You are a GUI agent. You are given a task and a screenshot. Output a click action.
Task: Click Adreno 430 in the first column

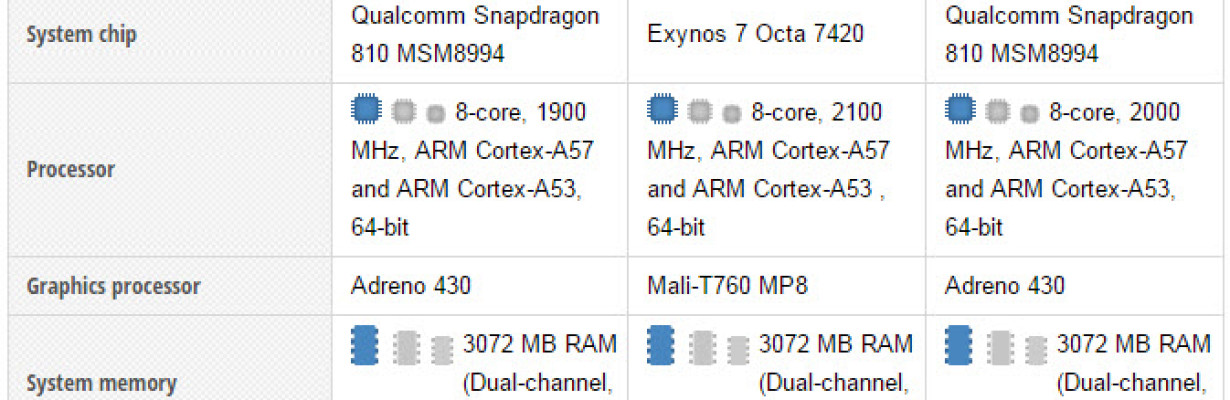pos(411,286)
